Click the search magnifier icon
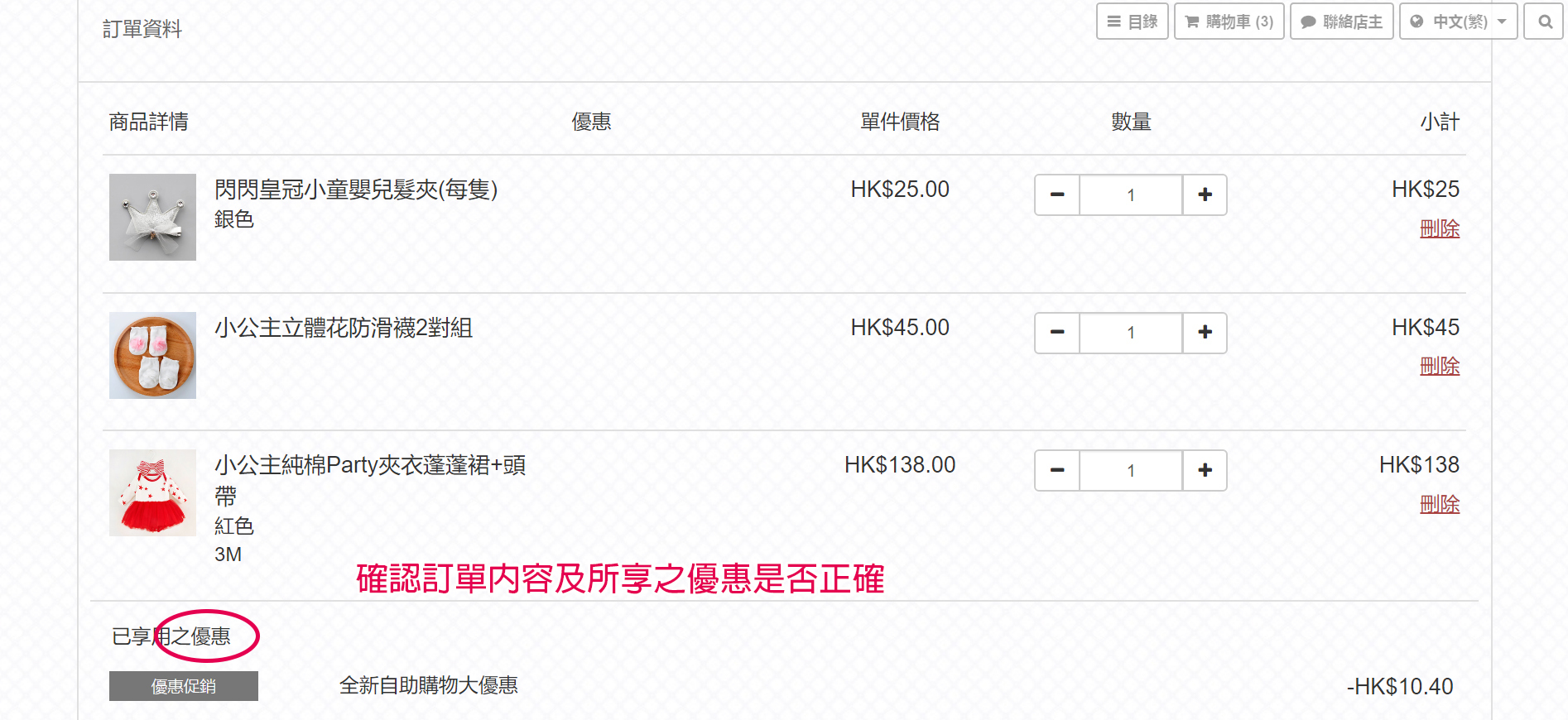The width and height of the screenshot is (1568, 720). pyautogui.click(x=1545, y=22)
